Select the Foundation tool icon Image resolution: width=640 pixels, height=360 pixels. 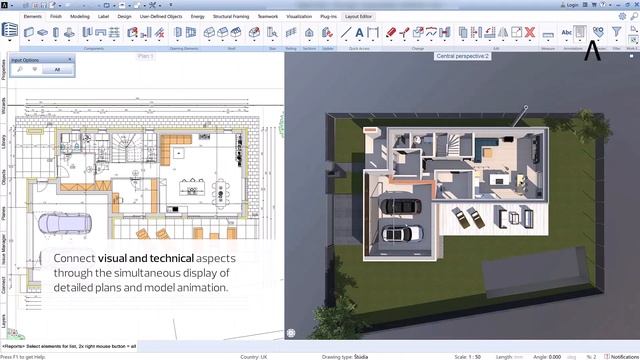click(69, 32)
